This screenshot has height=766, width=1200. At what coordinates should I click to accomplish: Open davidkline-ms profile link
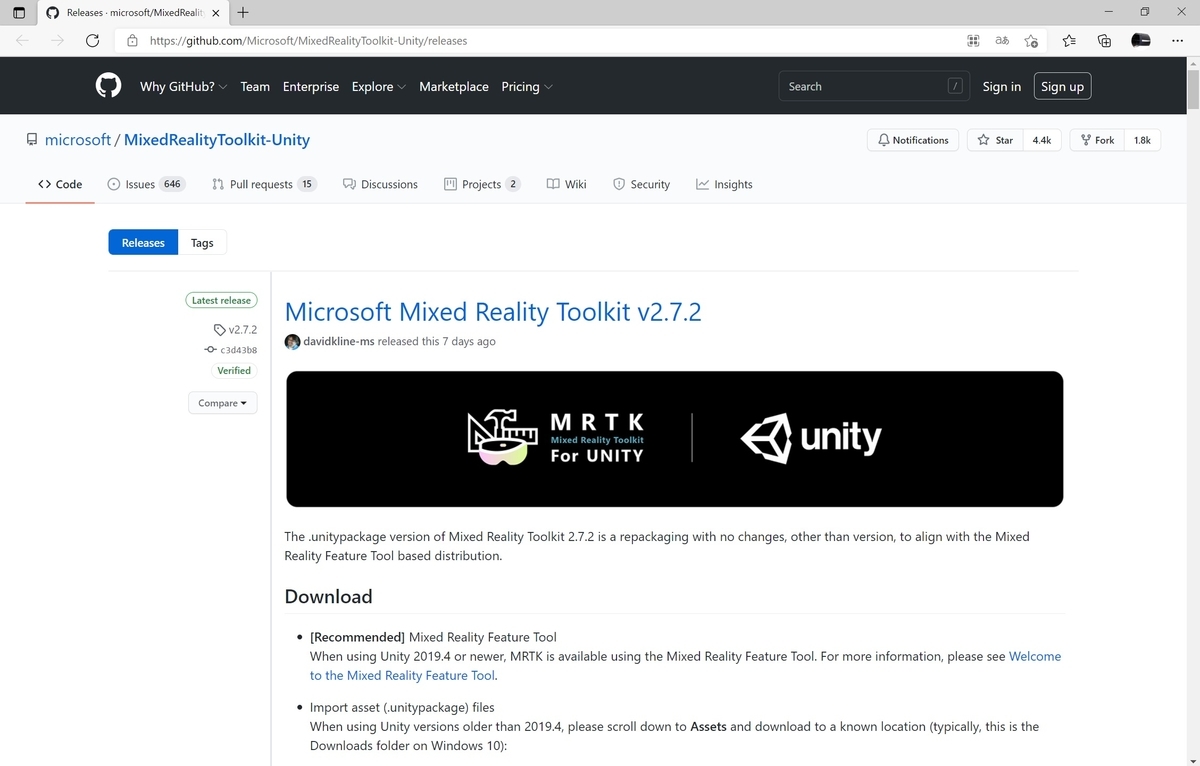click(339, 341)
